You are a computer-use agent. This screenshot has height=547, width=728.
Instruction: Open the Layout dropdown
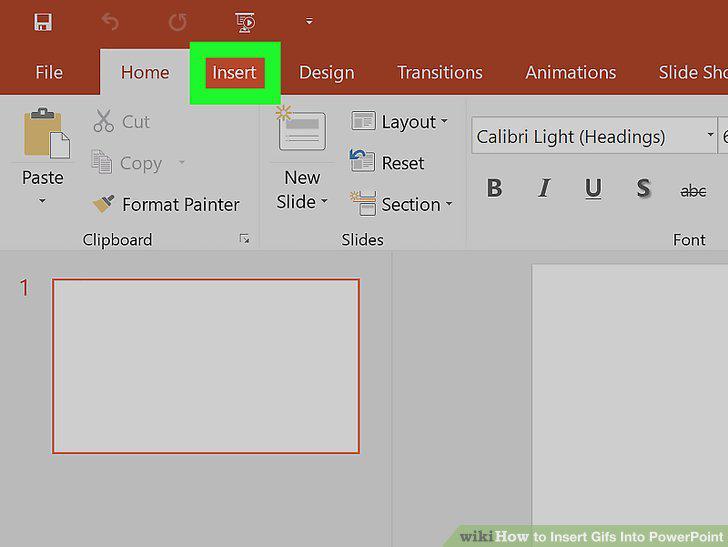point(400,122)
